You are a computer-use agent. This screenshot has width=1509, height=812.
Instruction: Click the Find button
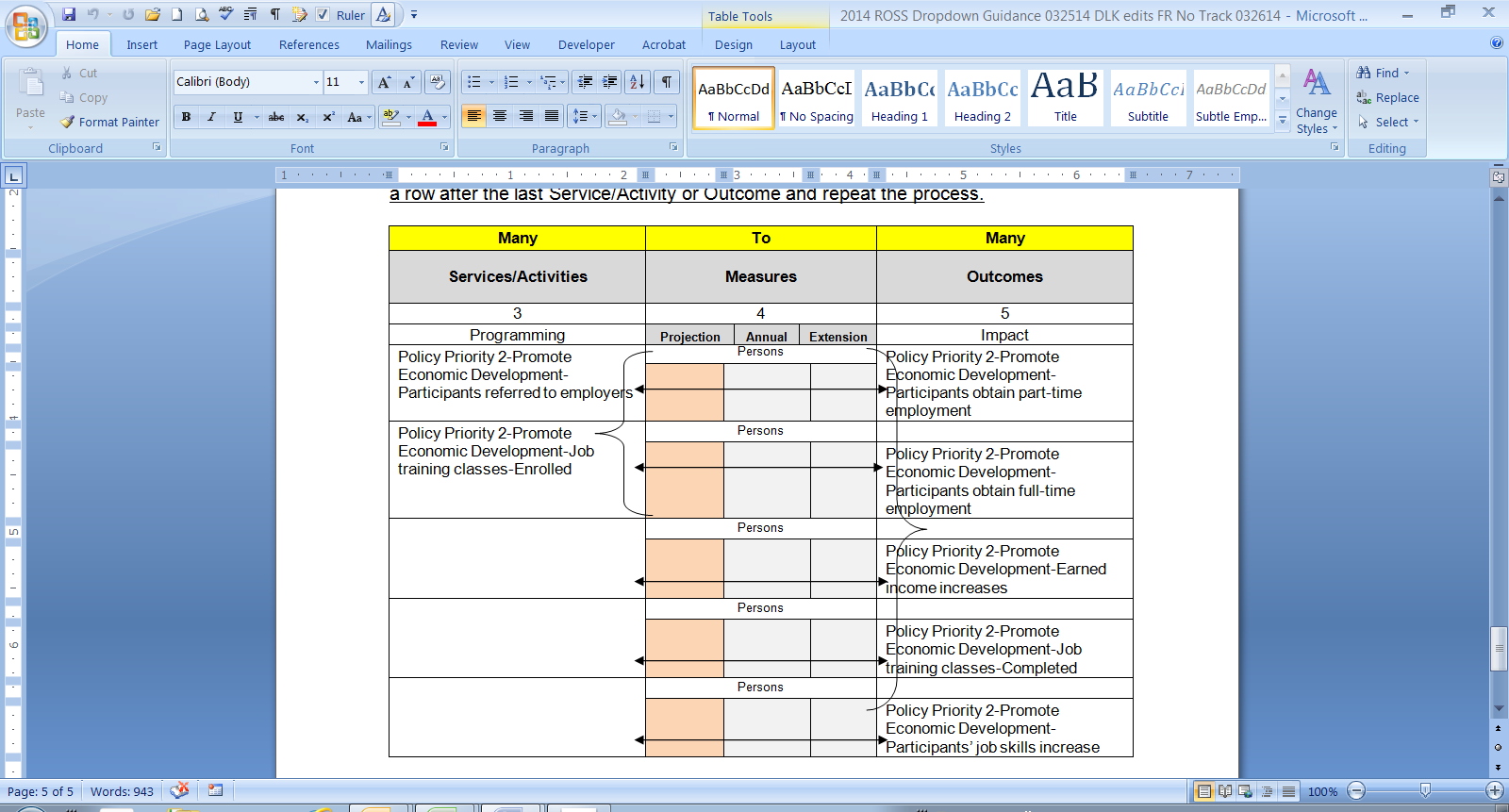click(1383, 73)
